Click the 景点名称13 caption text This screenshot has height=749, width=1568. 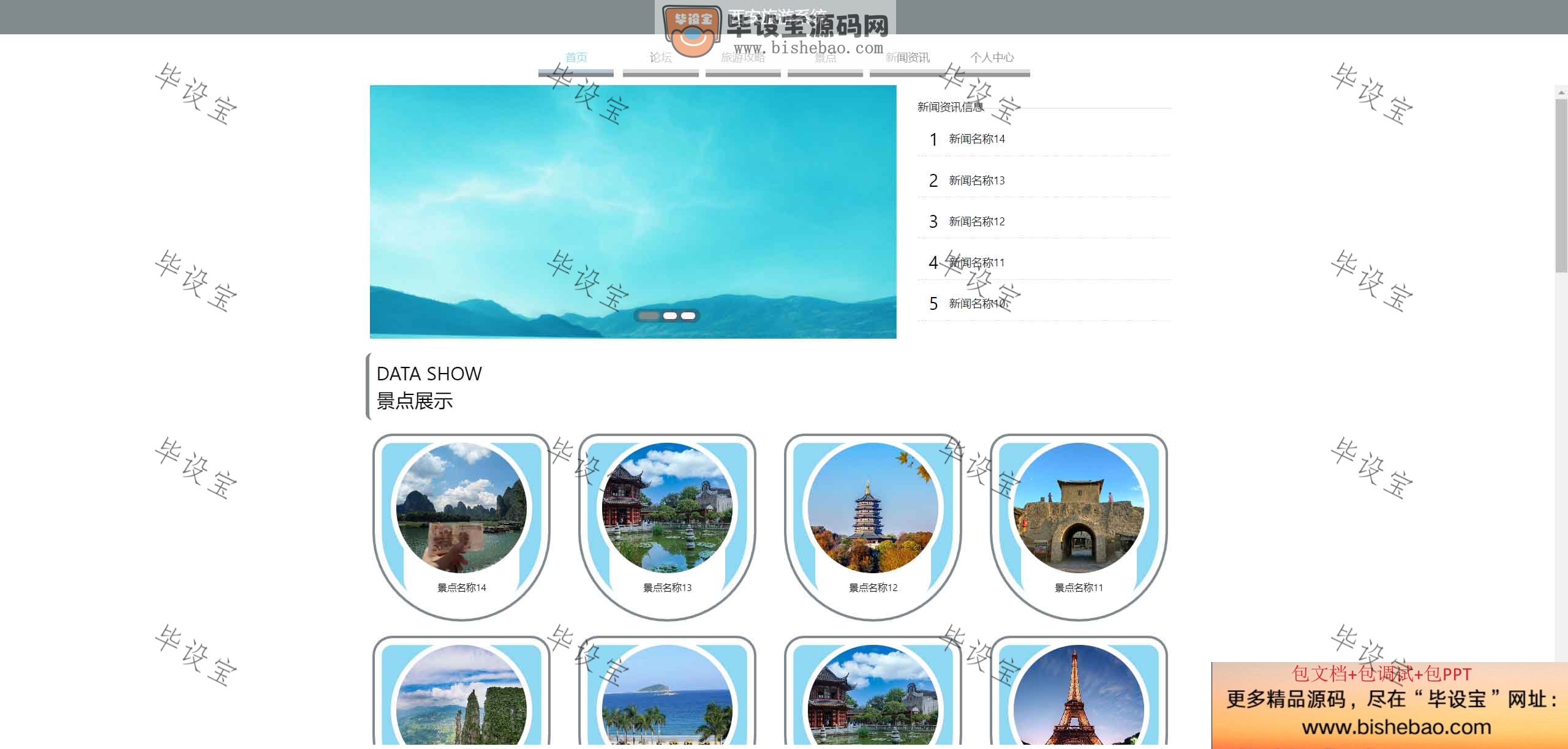pyautogui.click(x=667, y=587)
